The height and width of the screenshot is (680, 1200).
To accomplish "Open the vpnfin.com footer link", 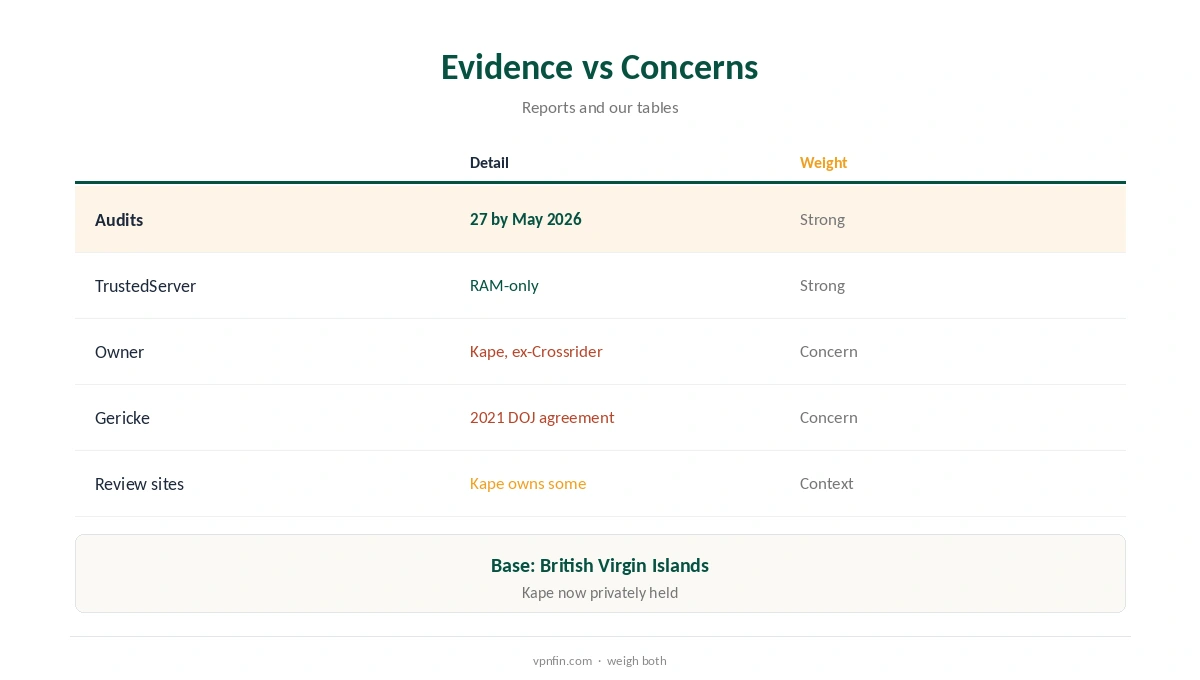I will click(x=562, y=661).
